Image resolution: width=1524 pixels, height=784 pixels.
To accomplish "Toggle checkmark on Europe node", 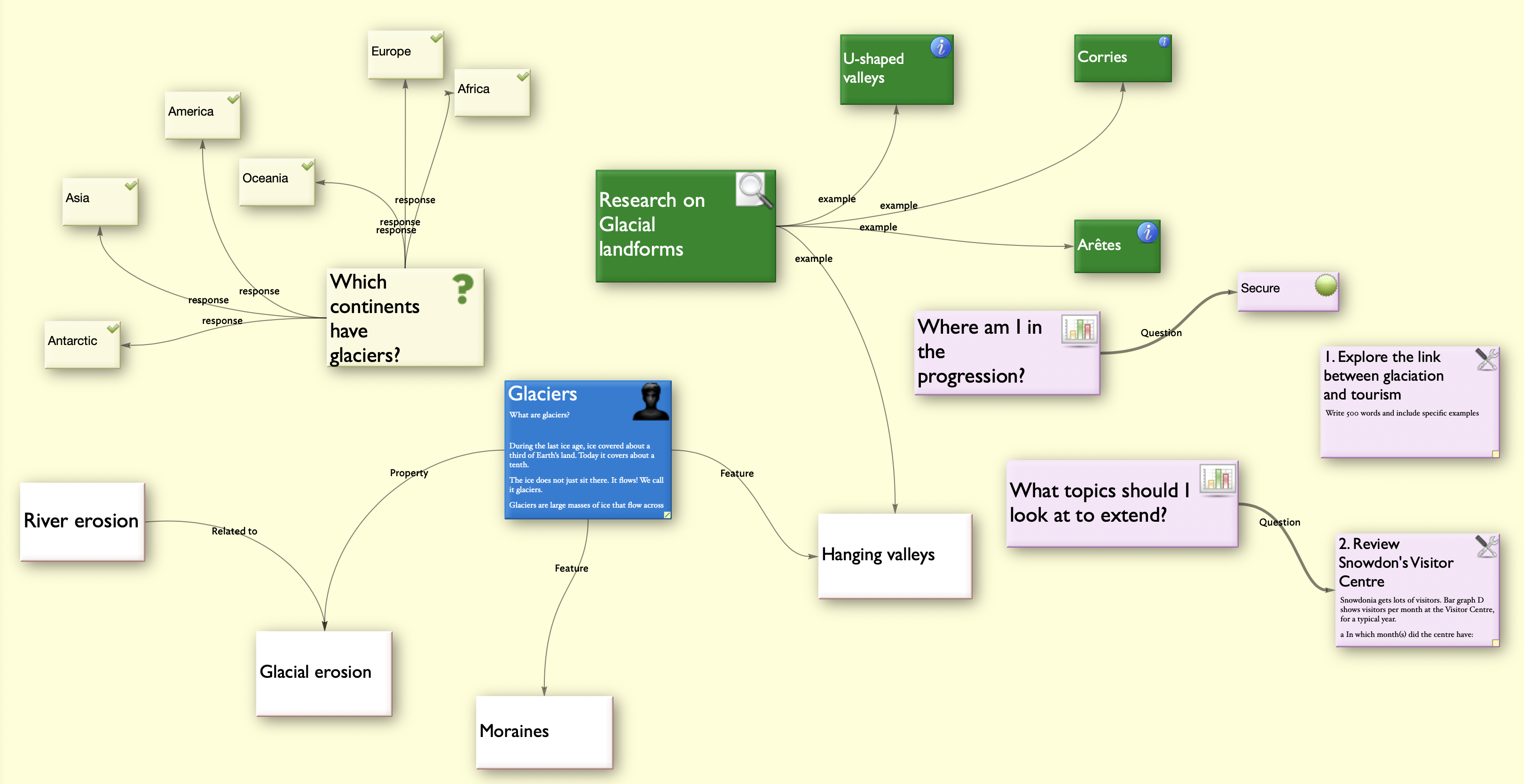I will [436, 39].
